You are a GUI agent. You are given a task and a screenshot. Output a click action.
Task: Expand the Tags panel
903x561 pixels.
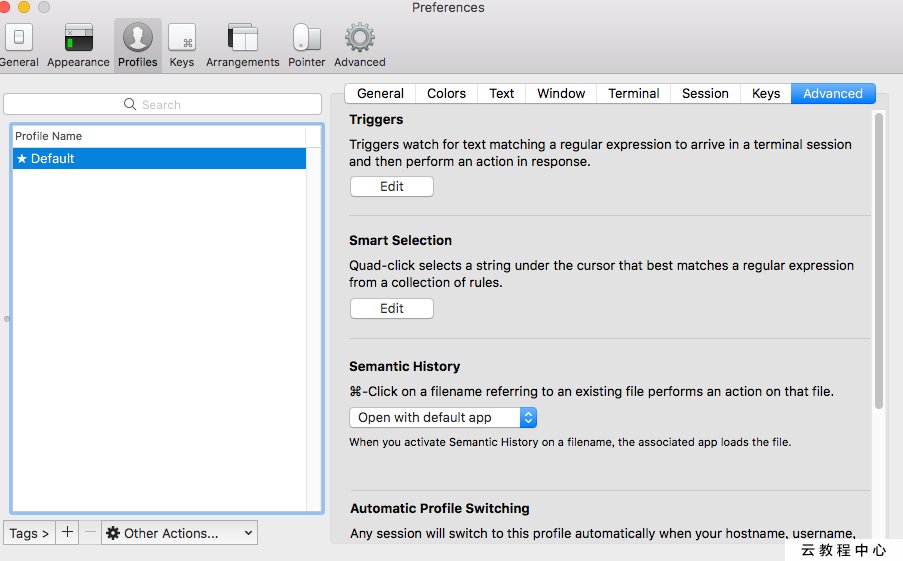pyautogui.click(x=29, y=533)
